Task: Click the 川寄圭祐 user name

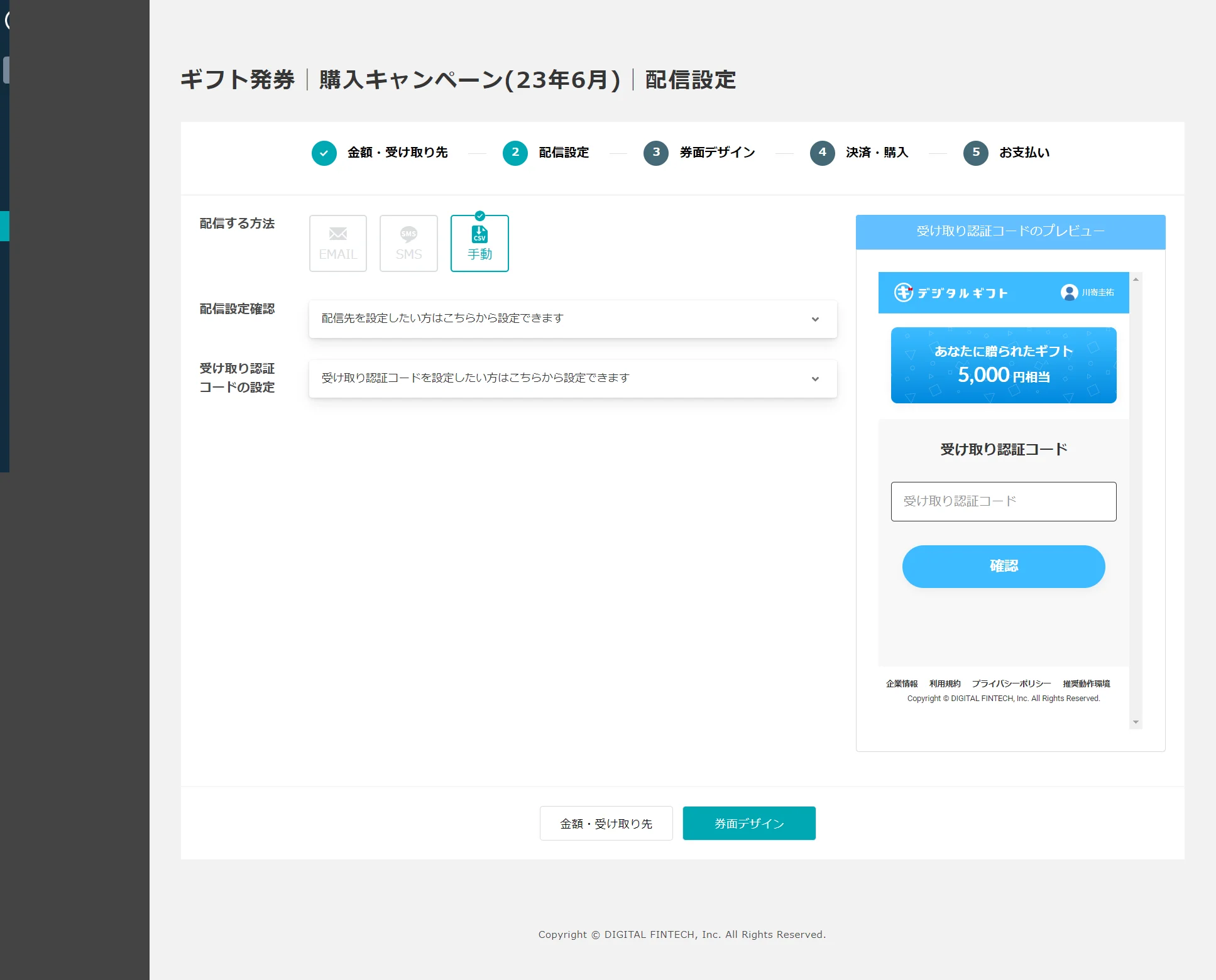Action: (x=1098, y=293)
